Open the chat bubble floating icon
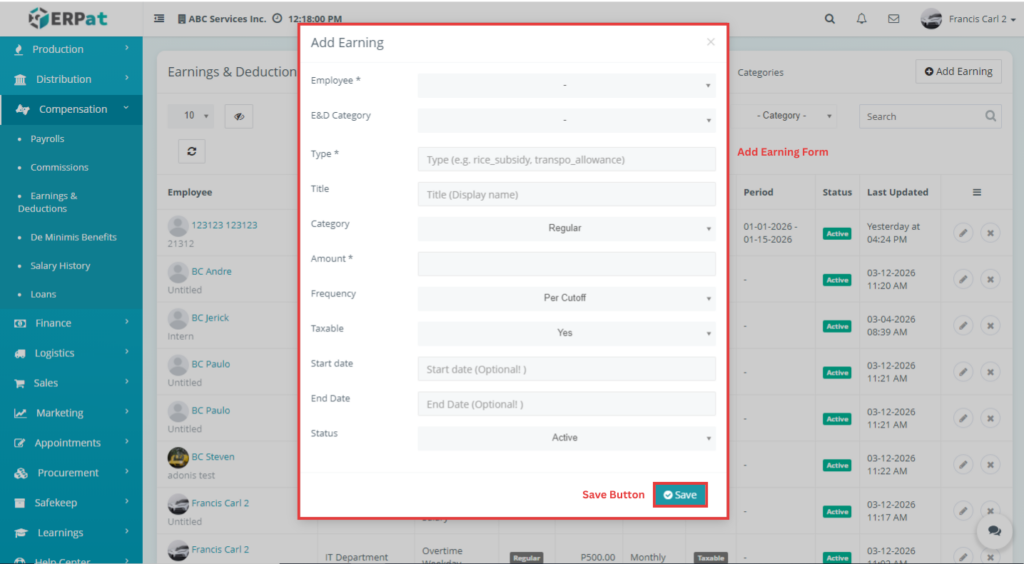 click(x=994, y=531)
